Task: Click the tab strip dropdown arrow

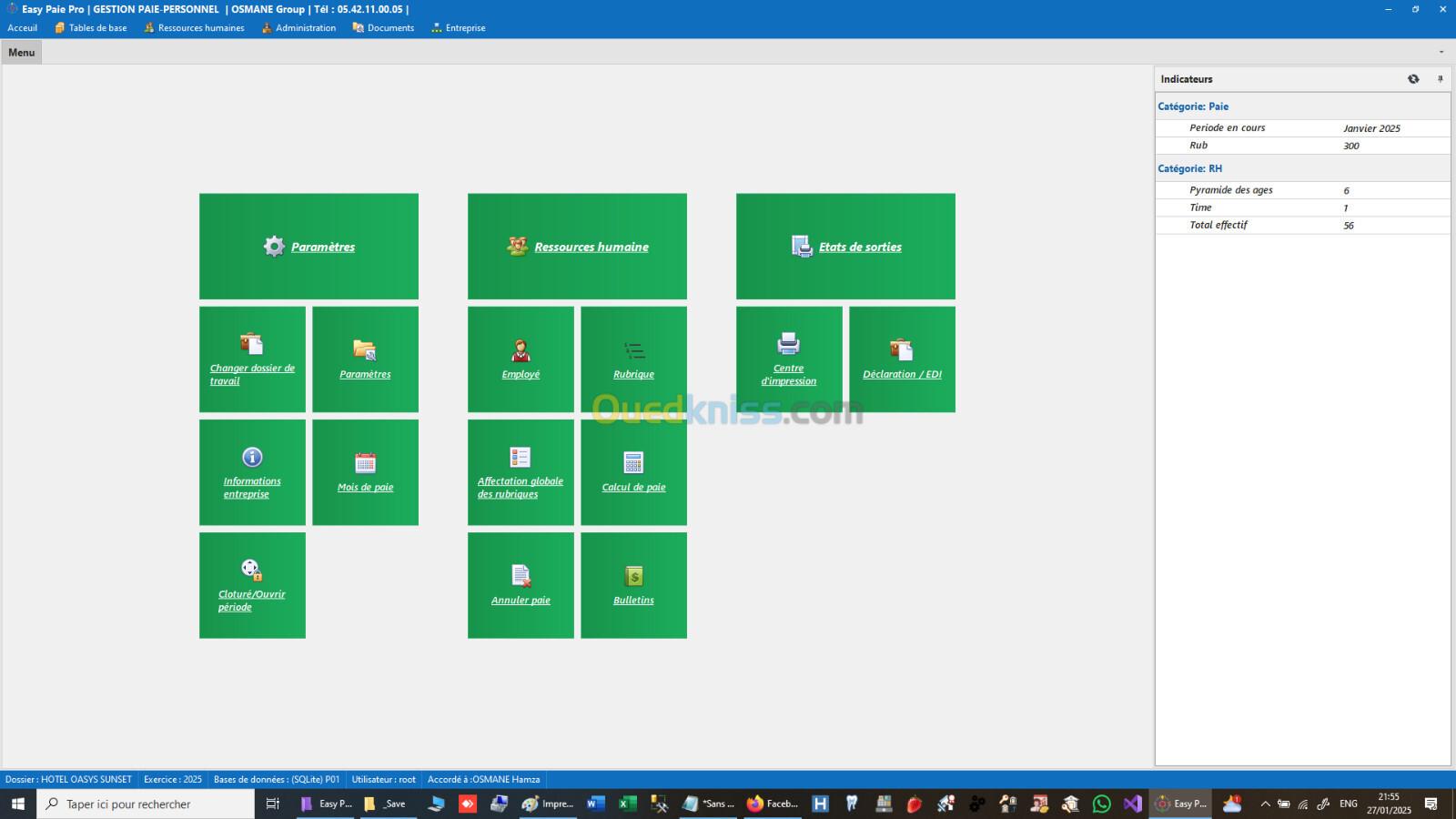Action: pos(1441,52)
